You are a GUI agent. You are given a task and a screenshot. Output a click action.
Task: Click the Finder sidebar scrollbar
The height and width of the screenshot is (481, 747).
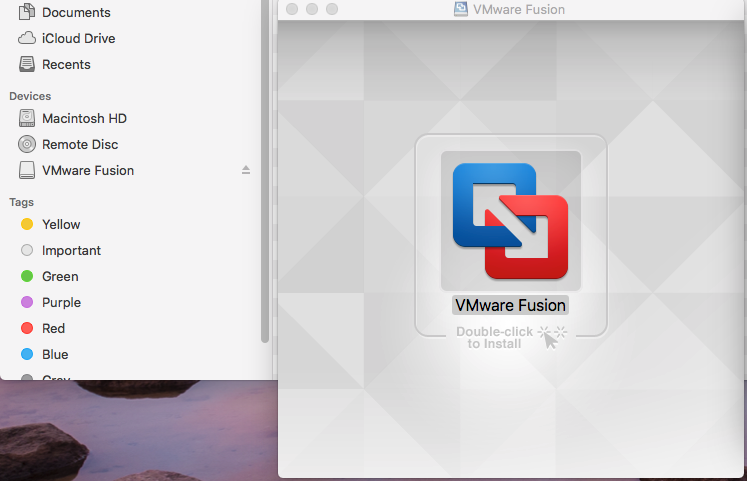pos(265,171)
